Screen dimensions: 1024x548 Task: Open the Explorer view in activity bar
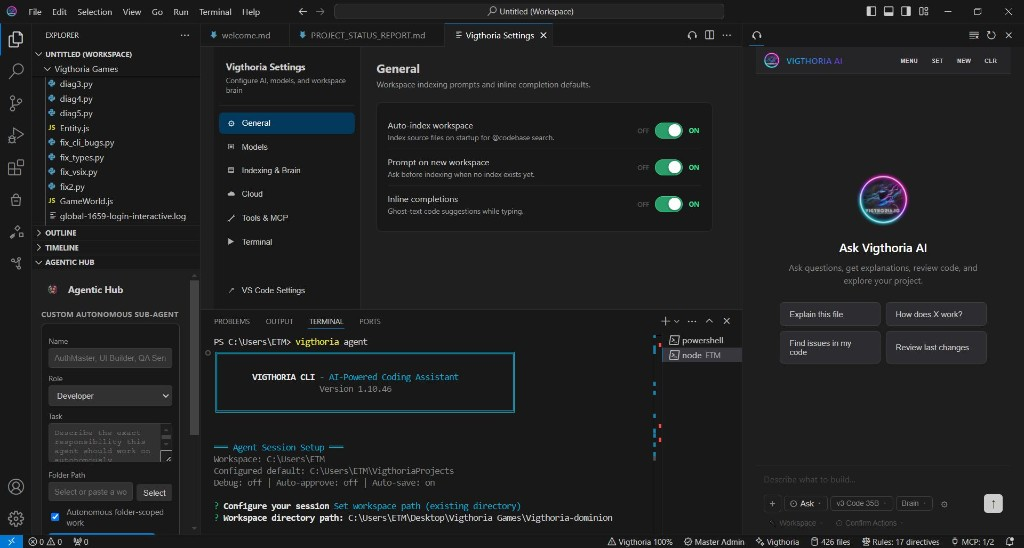[x=16, y=39]
